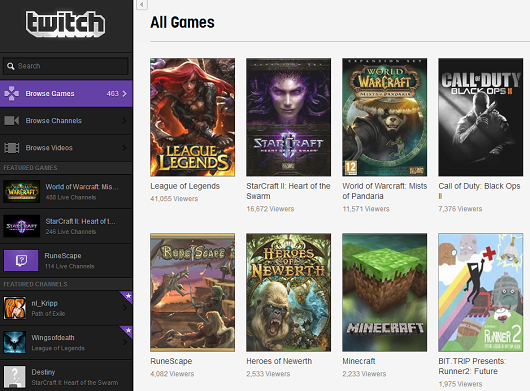
Task: Focus the Search input field
Action: [66, 66]
